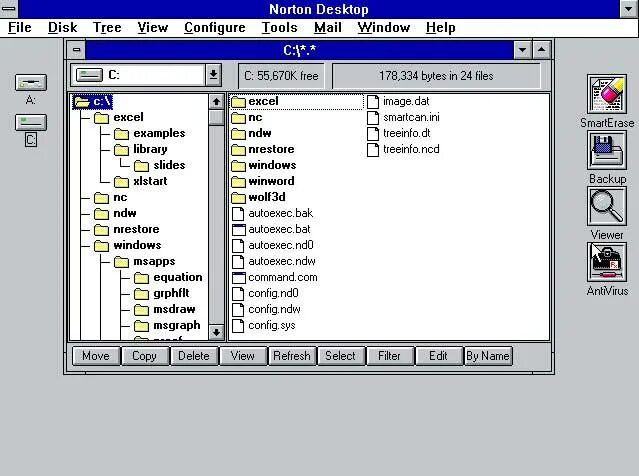The image size is (639, 476).
Task: Open the Configure menu
Action: pyautogui.click(x=215, y=27)
